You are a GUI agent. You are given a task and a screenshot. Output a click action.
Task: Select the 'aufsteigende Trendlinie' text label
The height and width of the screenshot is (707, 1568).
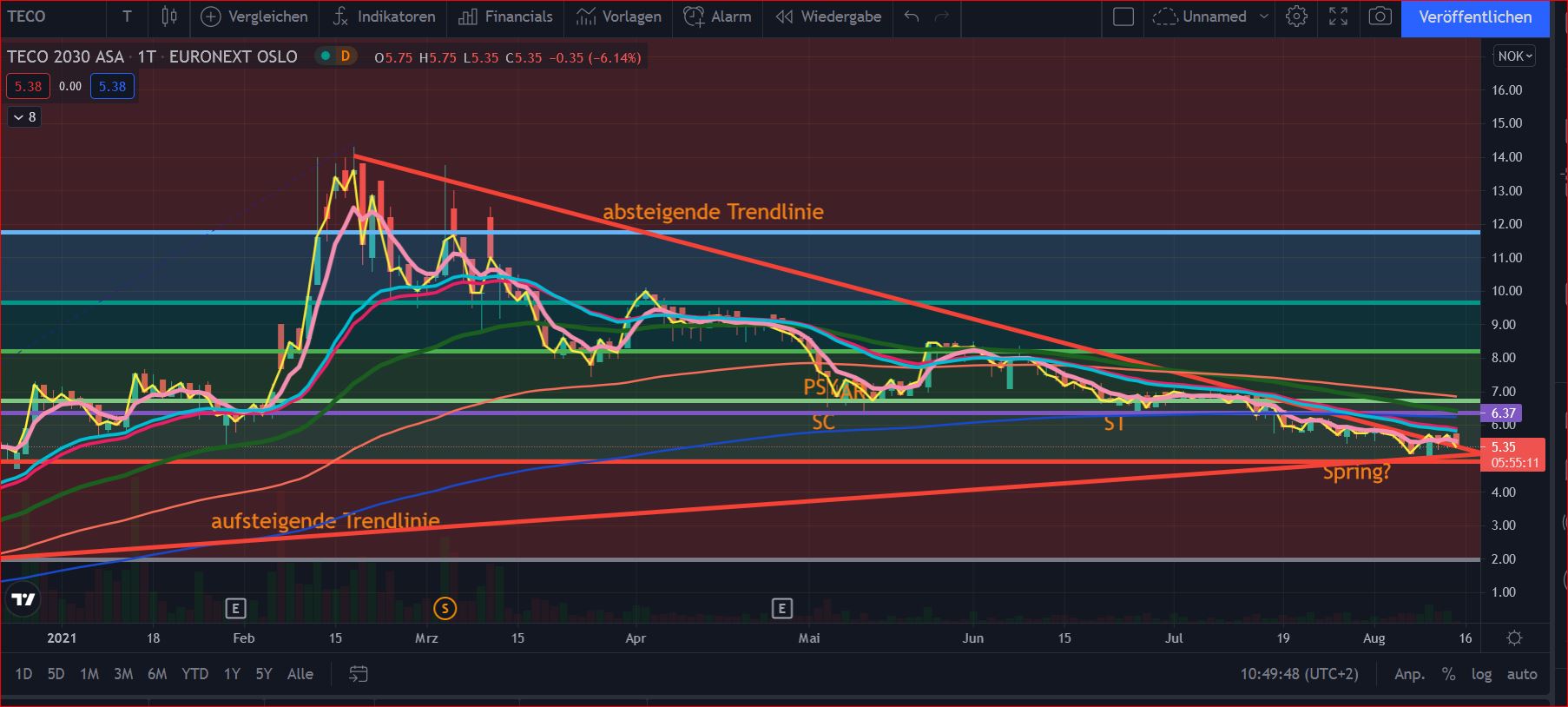326,521
